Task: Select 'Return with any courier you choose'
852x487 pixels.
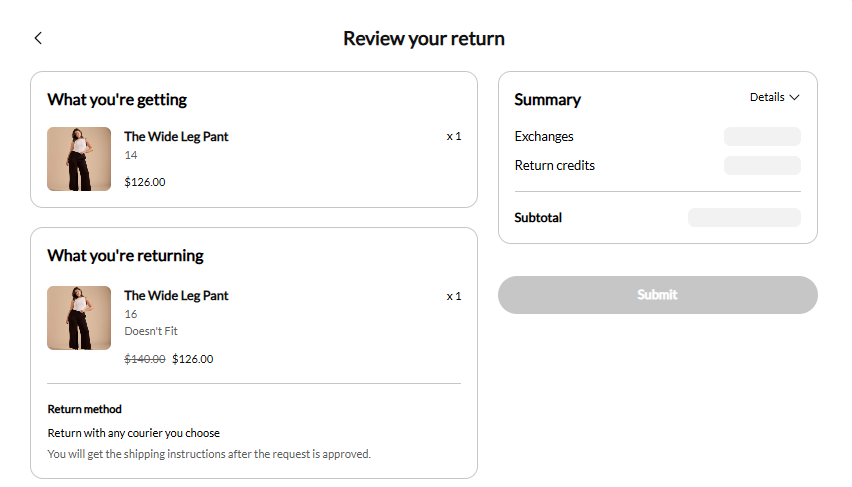Action: (134, 433)
